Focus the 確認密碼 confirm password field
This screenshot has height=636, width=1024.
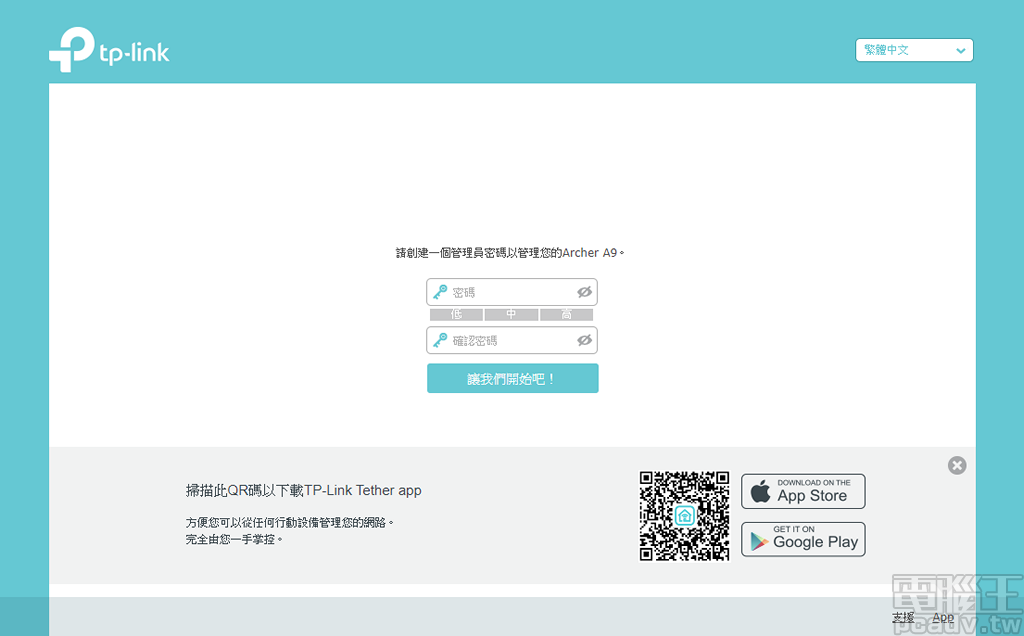click(512, 340)
